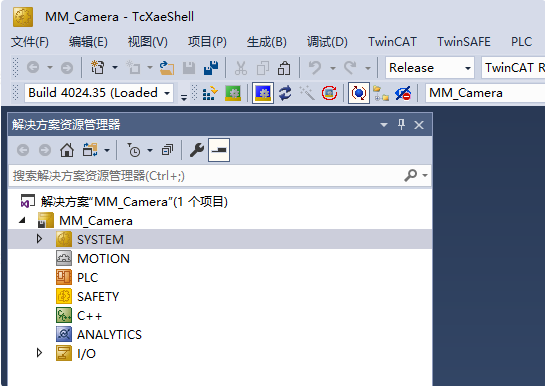545x386 pixels.
Task: Click the Activate Configuration icon
Action: [210, 93]
